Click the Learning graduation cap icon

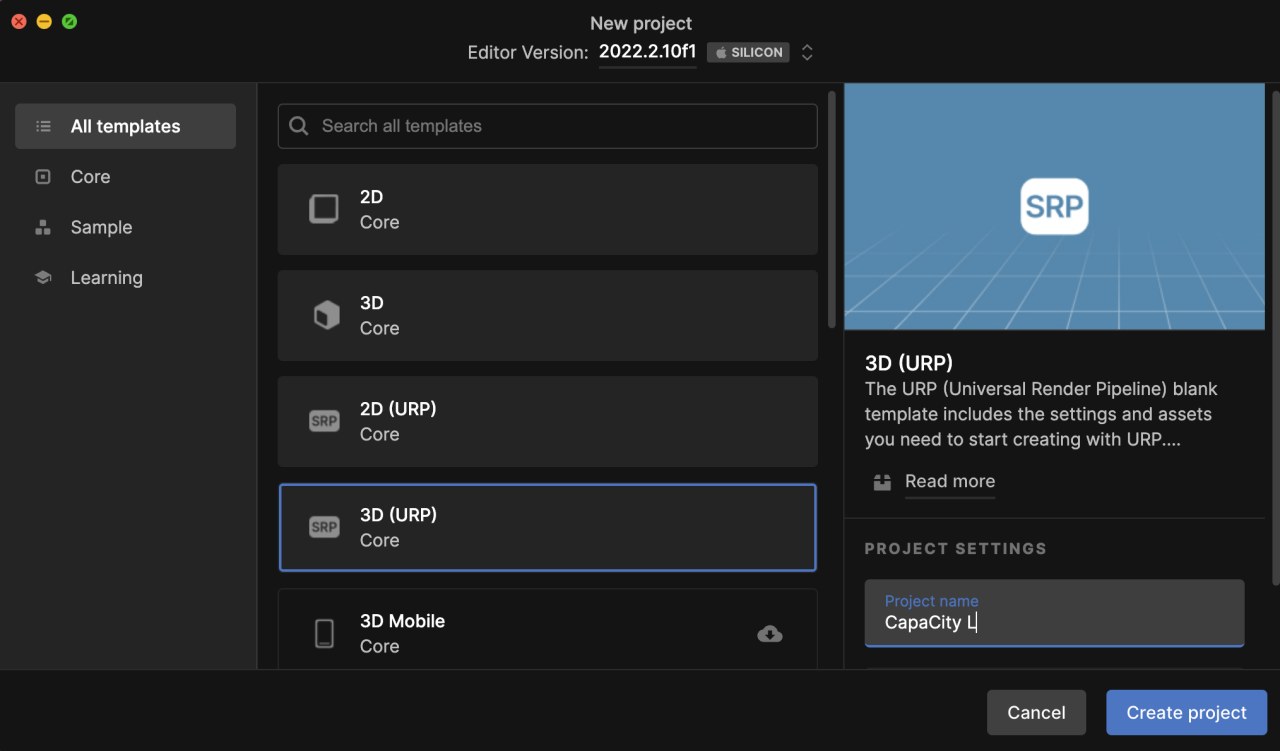(43, 278)
